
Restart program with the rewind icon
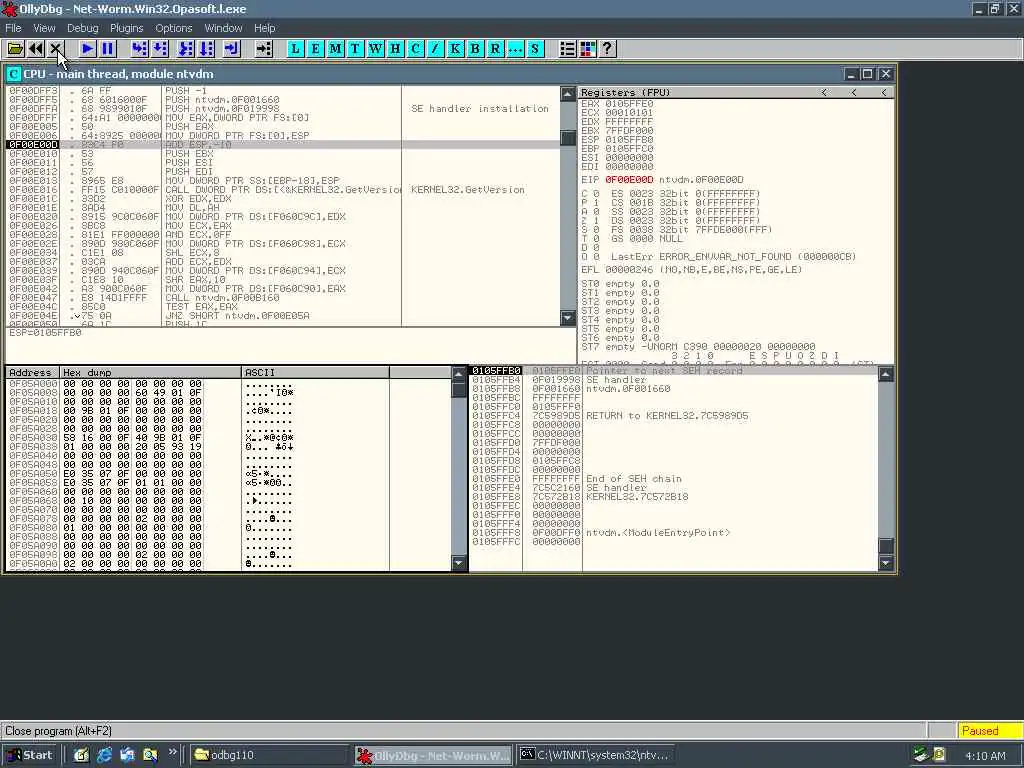[x=35, y=49]
